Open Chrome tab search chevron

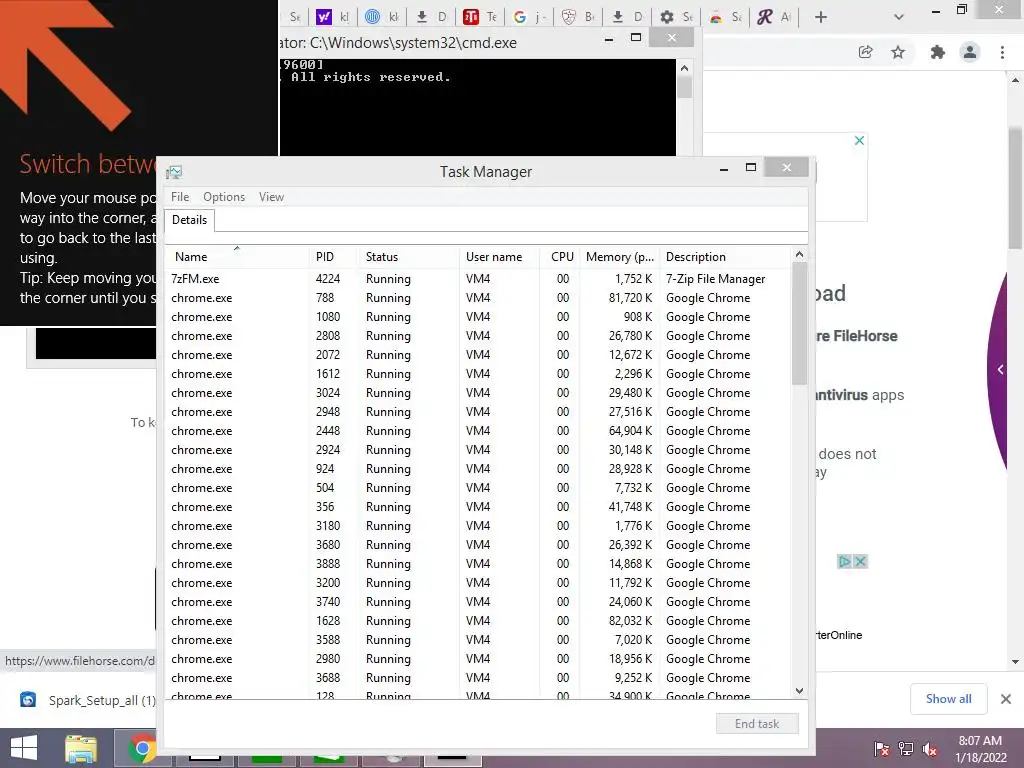pyautogui.click(x=899, y=18)
